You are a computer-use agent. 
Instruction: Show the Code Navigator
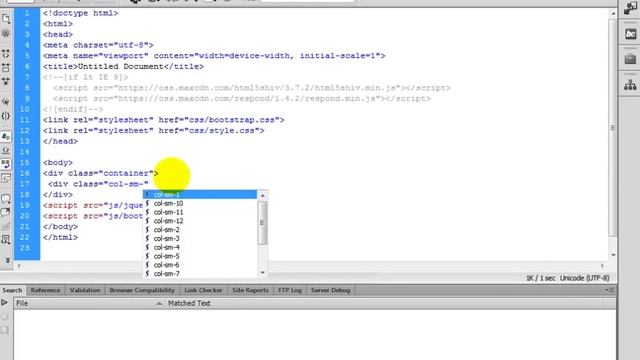(x=6, y=33)
